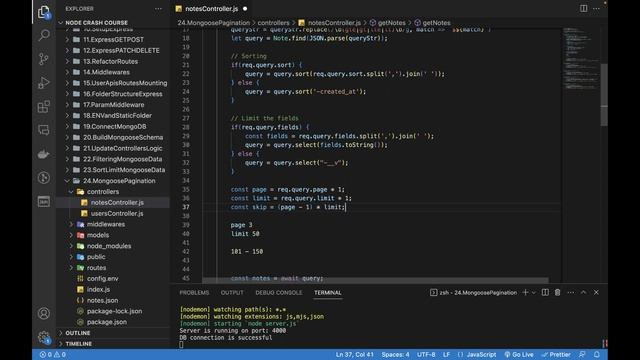
Task: Click Ln 37, Col 41 in status bar
Action: pyautogui.click(x=355, y=354)
